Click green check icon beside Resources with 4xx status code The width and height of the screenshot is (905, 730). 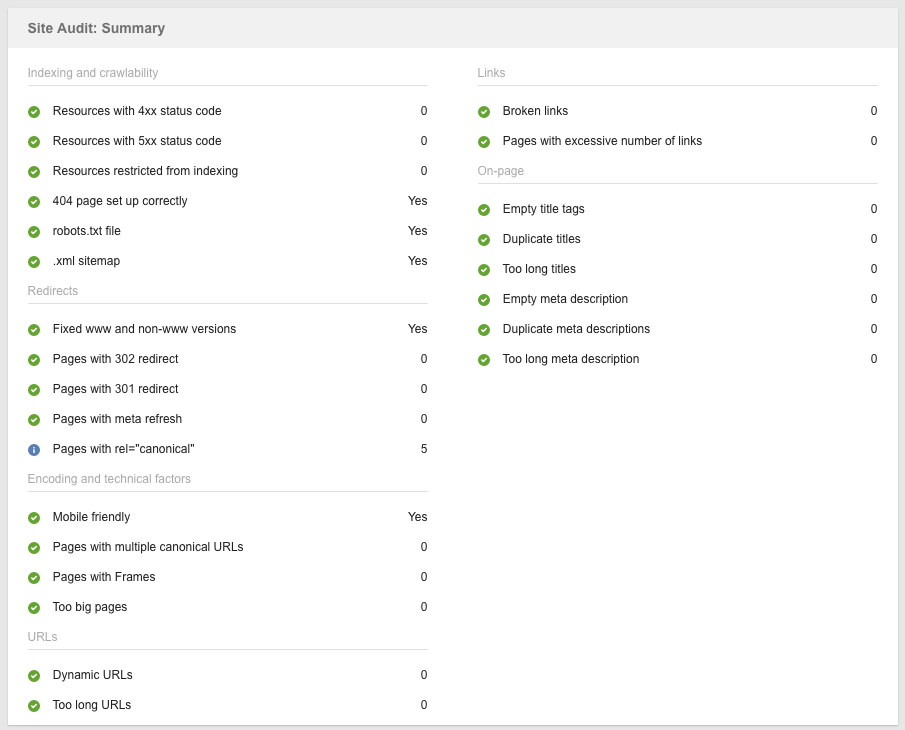pos(34,112)
